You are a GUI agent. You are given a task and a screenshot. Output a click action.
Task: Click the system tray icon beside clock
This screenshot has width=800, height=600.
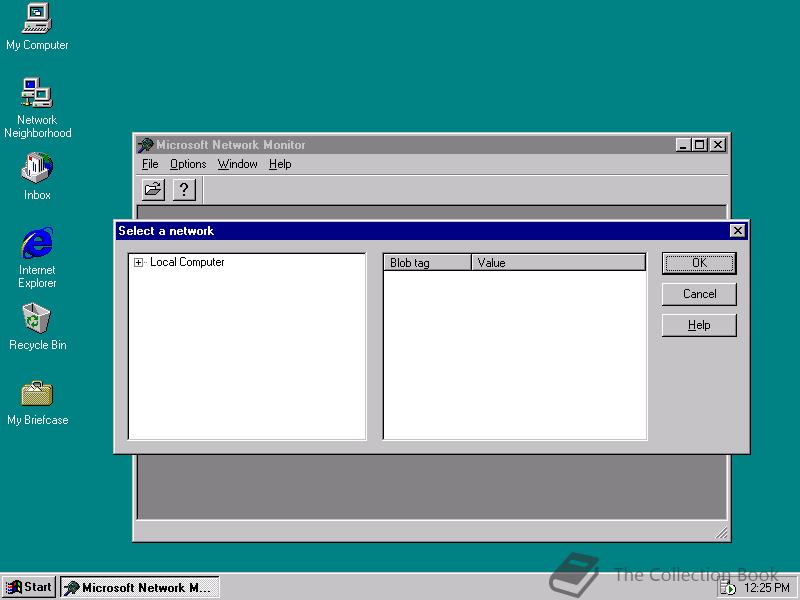[x=728, y=588]
